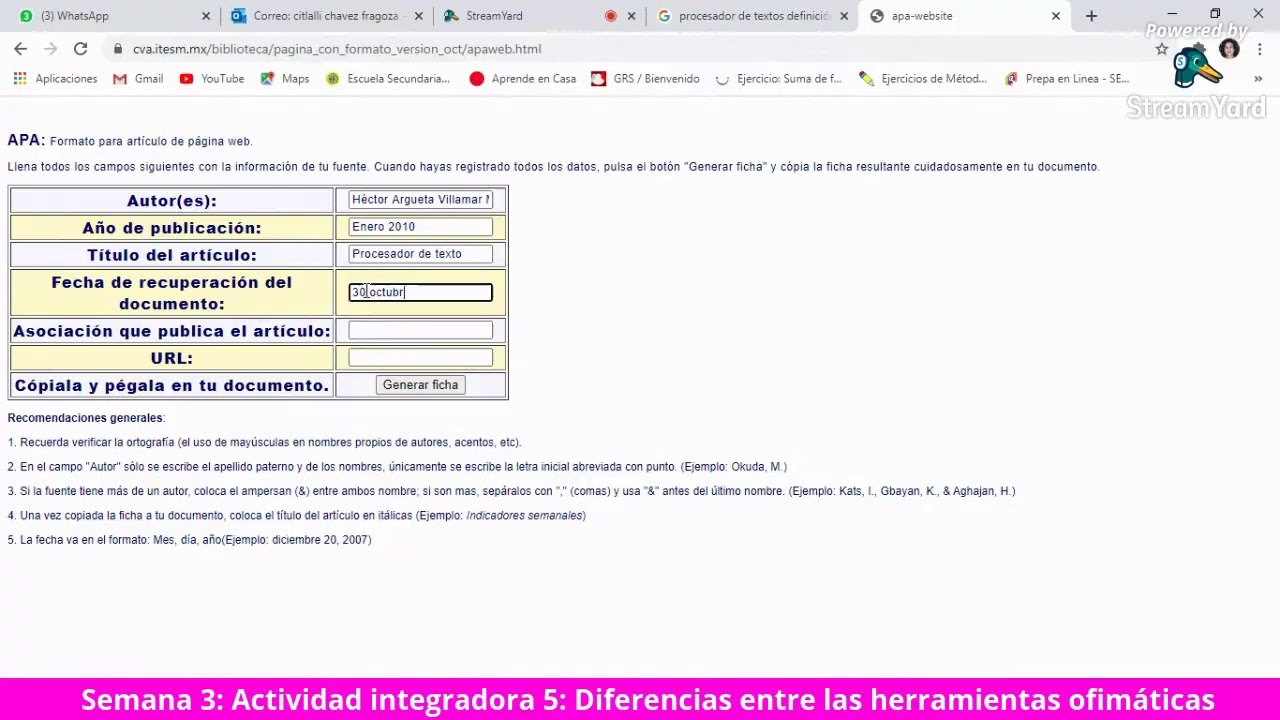Click the Escuela Secundaria favicon
This screenshot has width=1280, height=720.
tap(333, 79)
